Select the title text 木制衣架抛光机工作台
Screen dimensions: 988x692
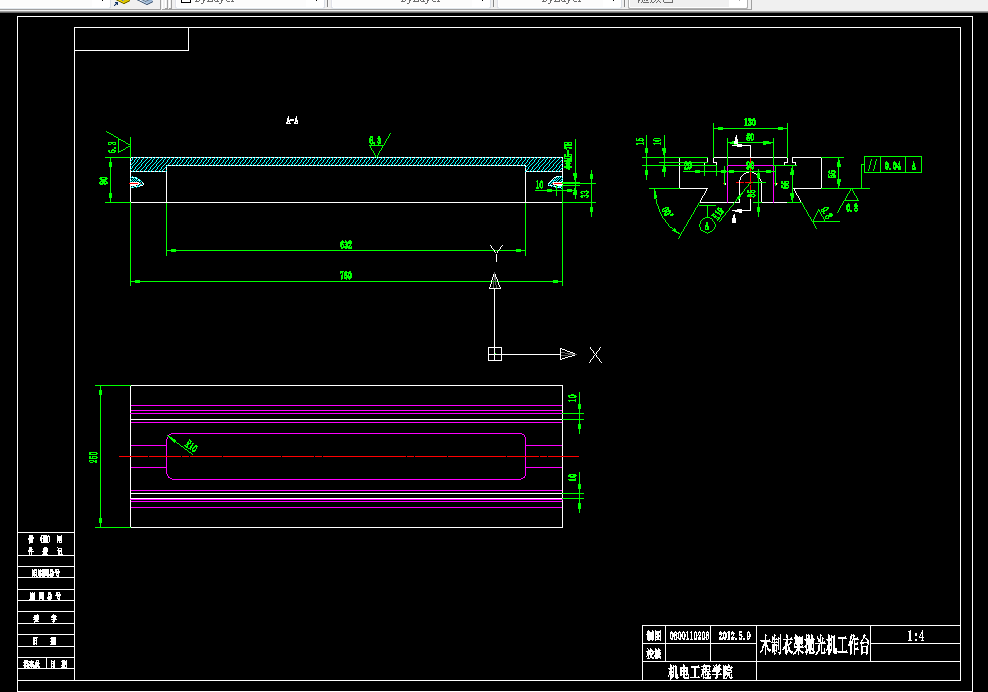[x=814, y=645]
